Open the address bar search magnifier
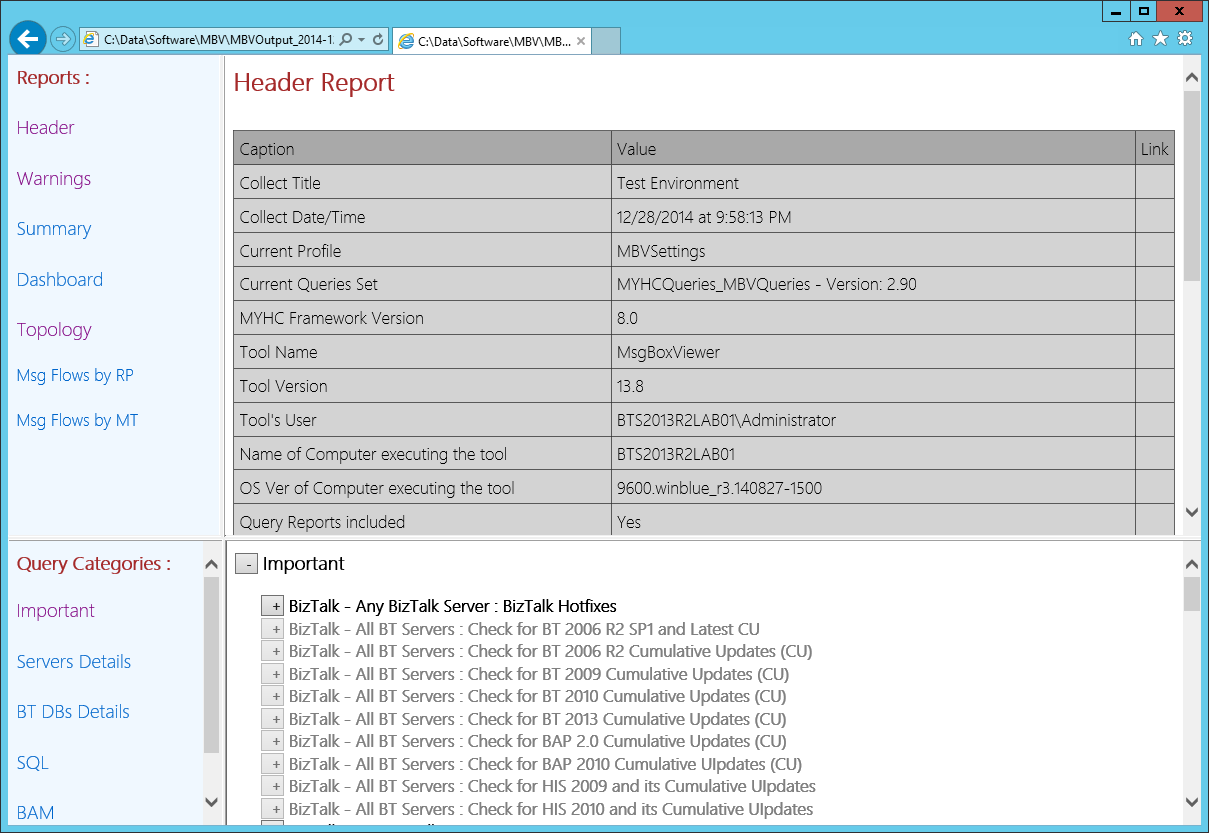The image size is (1209, 833). (346, 40)
